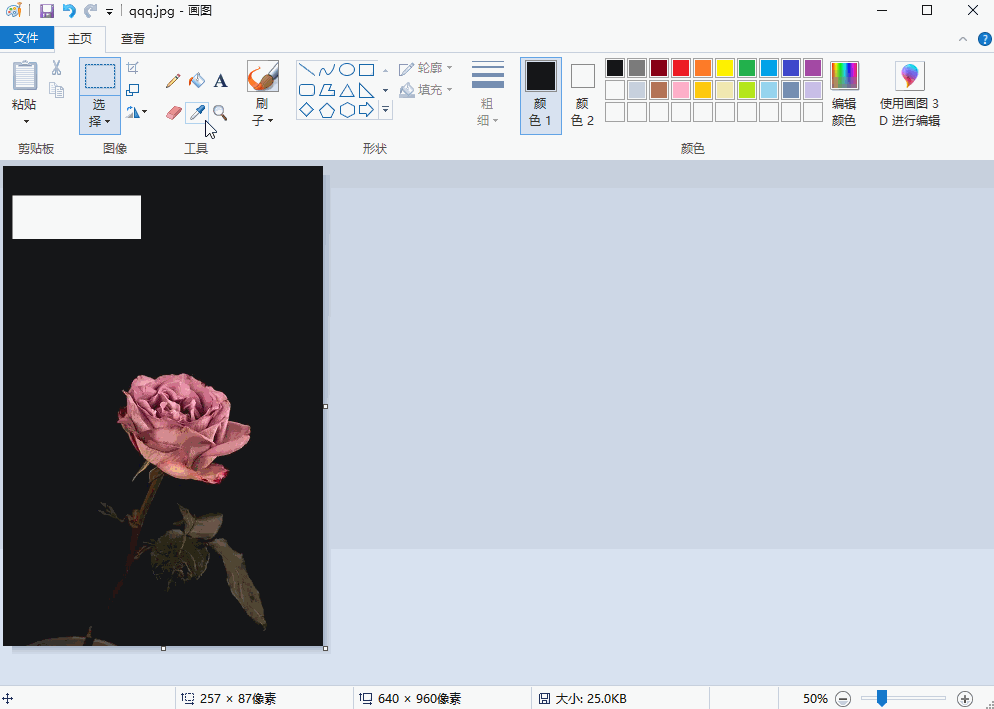
Task: Open the Select (选择) dropdown arrow
Action: 100,122
